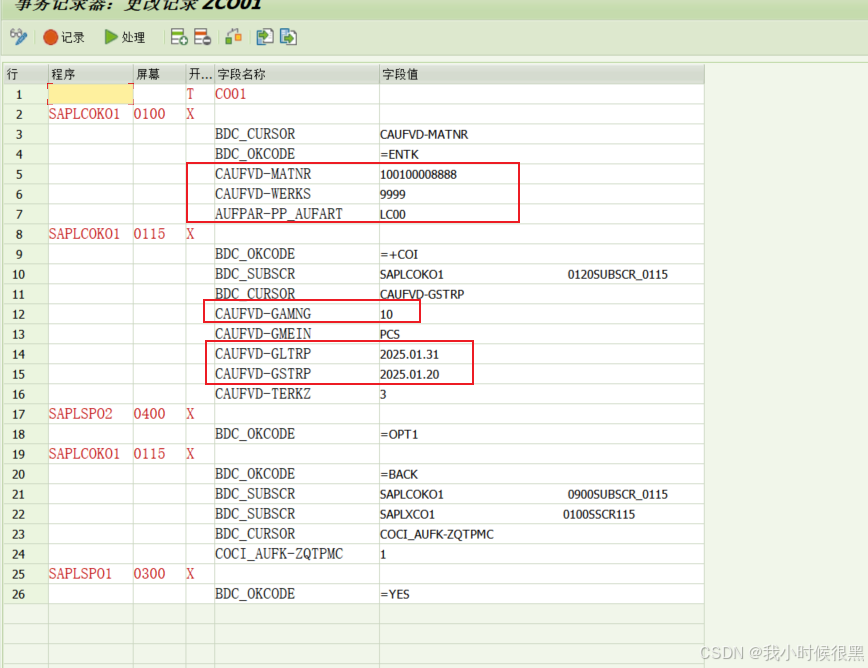Click the SAPLXCO1 value in row 22
Image resolution: width=868 pixels, height=668 pixels.
click(x=407, y=514)
